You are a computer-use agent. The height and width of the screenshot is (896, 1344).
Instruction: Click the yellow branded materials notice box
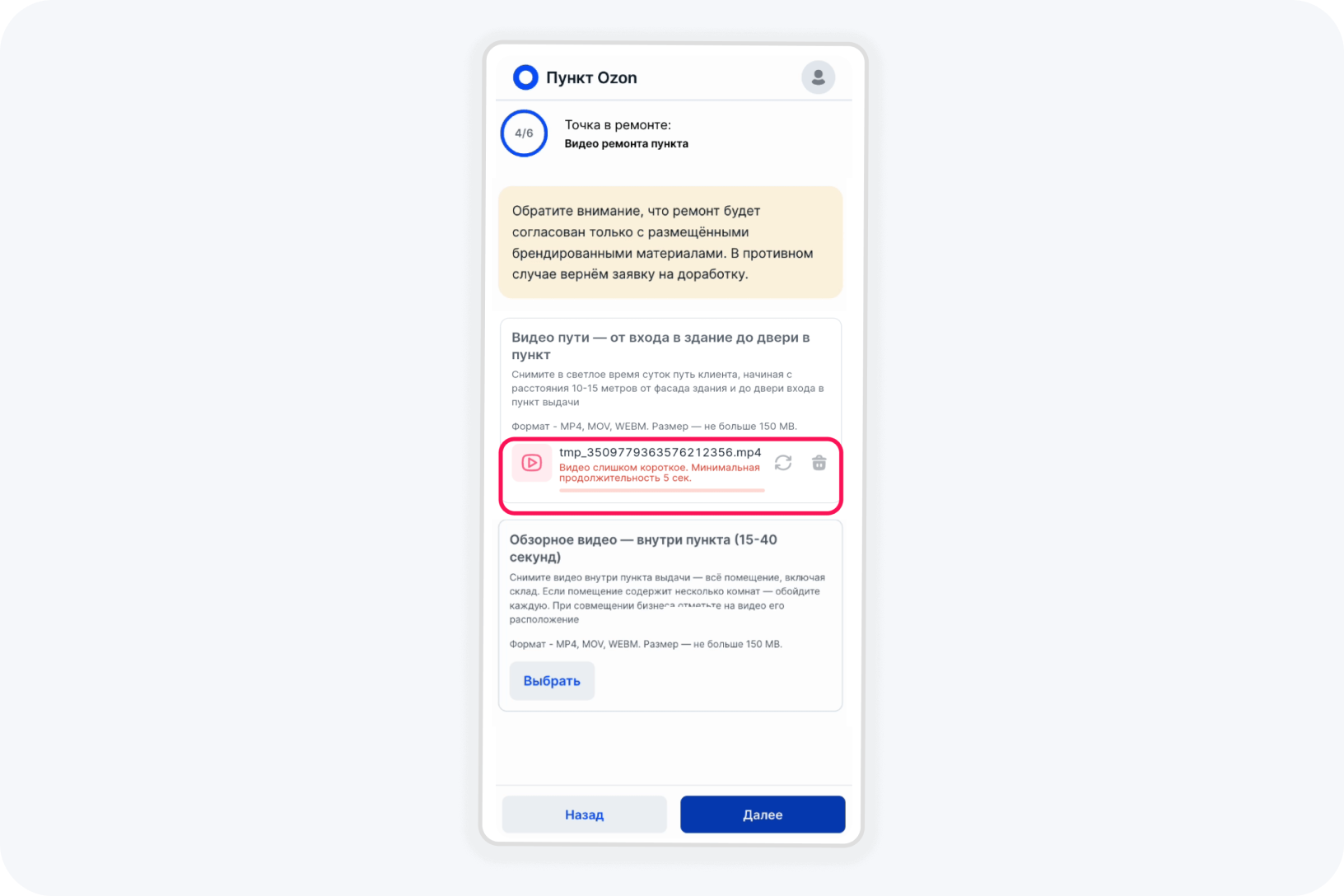(670, 242)
